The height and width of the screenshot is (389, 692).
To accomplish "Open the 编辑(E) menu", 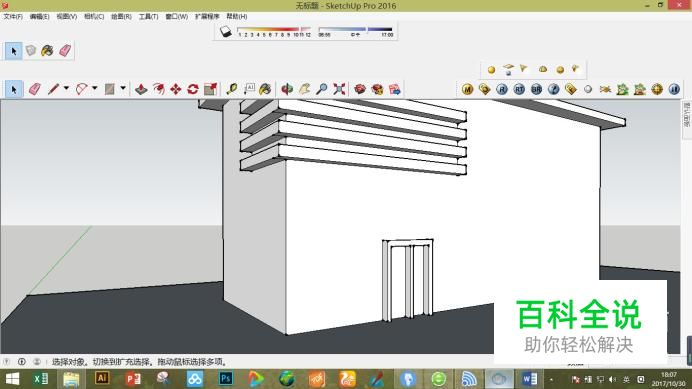I will (x=39, y=16).
